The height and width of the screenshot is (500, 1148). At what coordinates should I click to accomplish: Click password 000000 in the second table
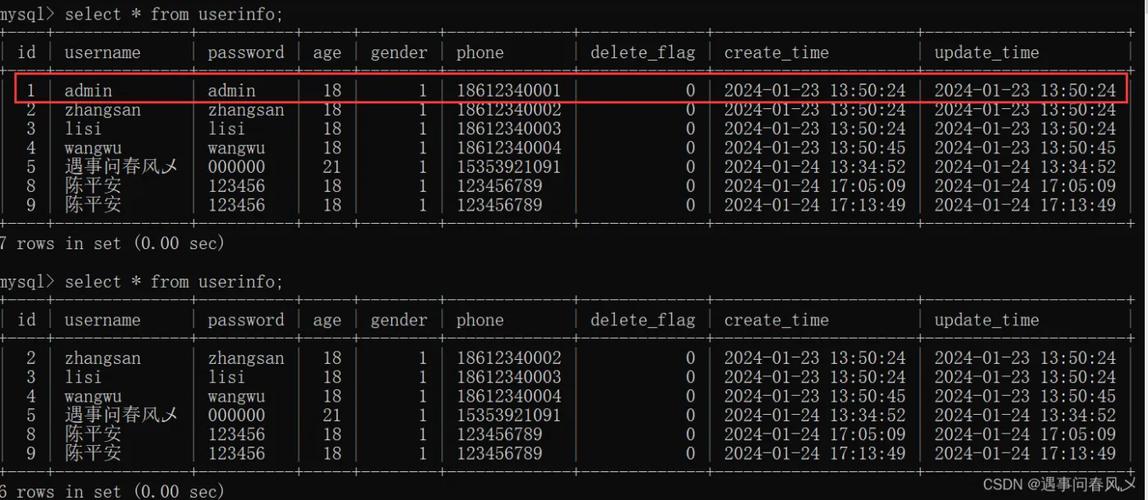[236, 415]
